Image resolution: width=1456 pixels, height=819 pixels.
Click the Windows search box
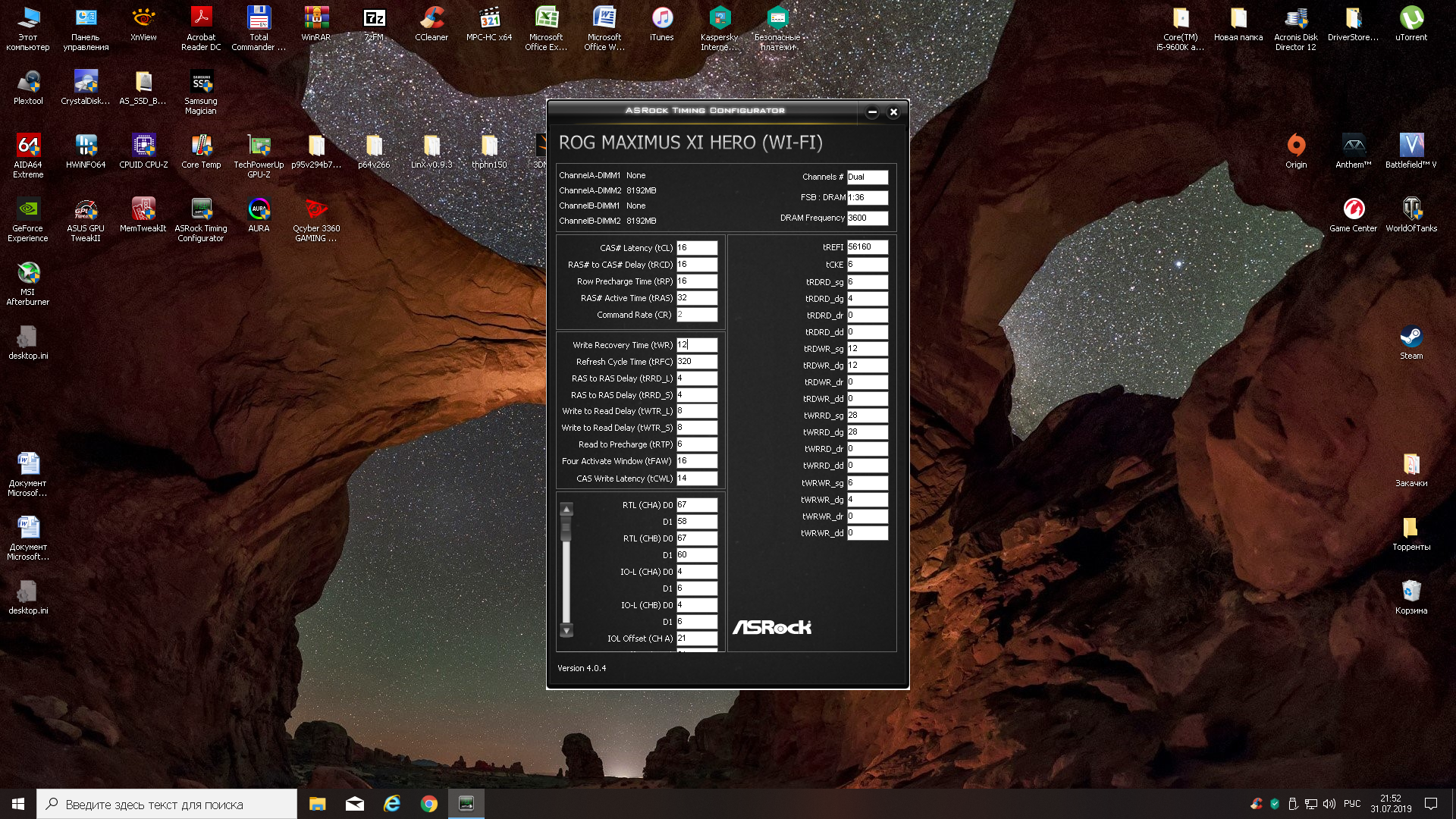coord(167,804)
